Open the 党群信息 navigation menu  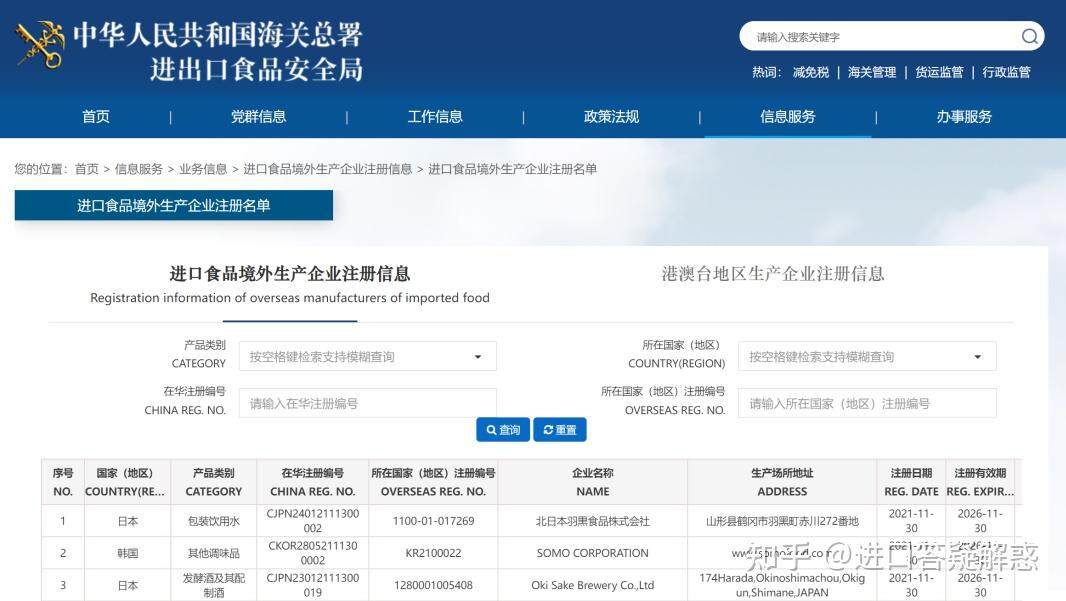pos(258,116)
